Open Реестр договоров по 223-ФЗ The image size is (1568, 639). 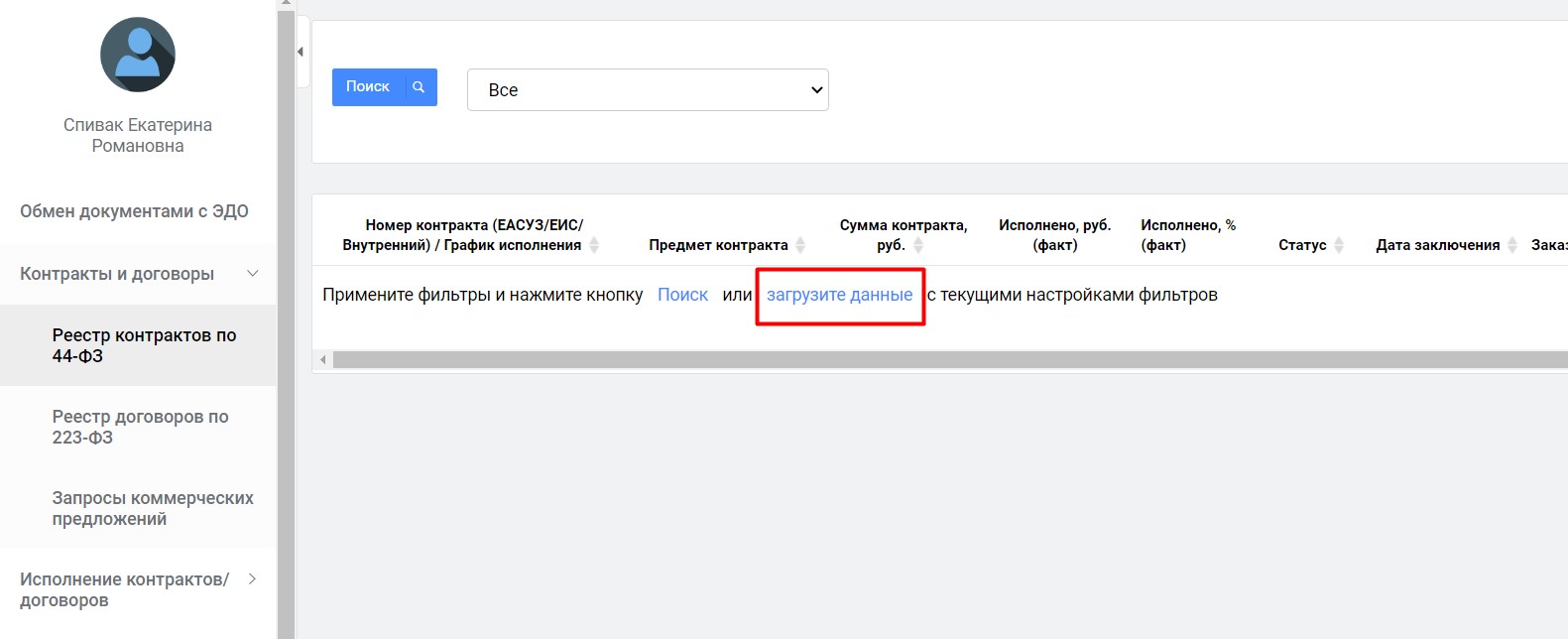(140, 427)
